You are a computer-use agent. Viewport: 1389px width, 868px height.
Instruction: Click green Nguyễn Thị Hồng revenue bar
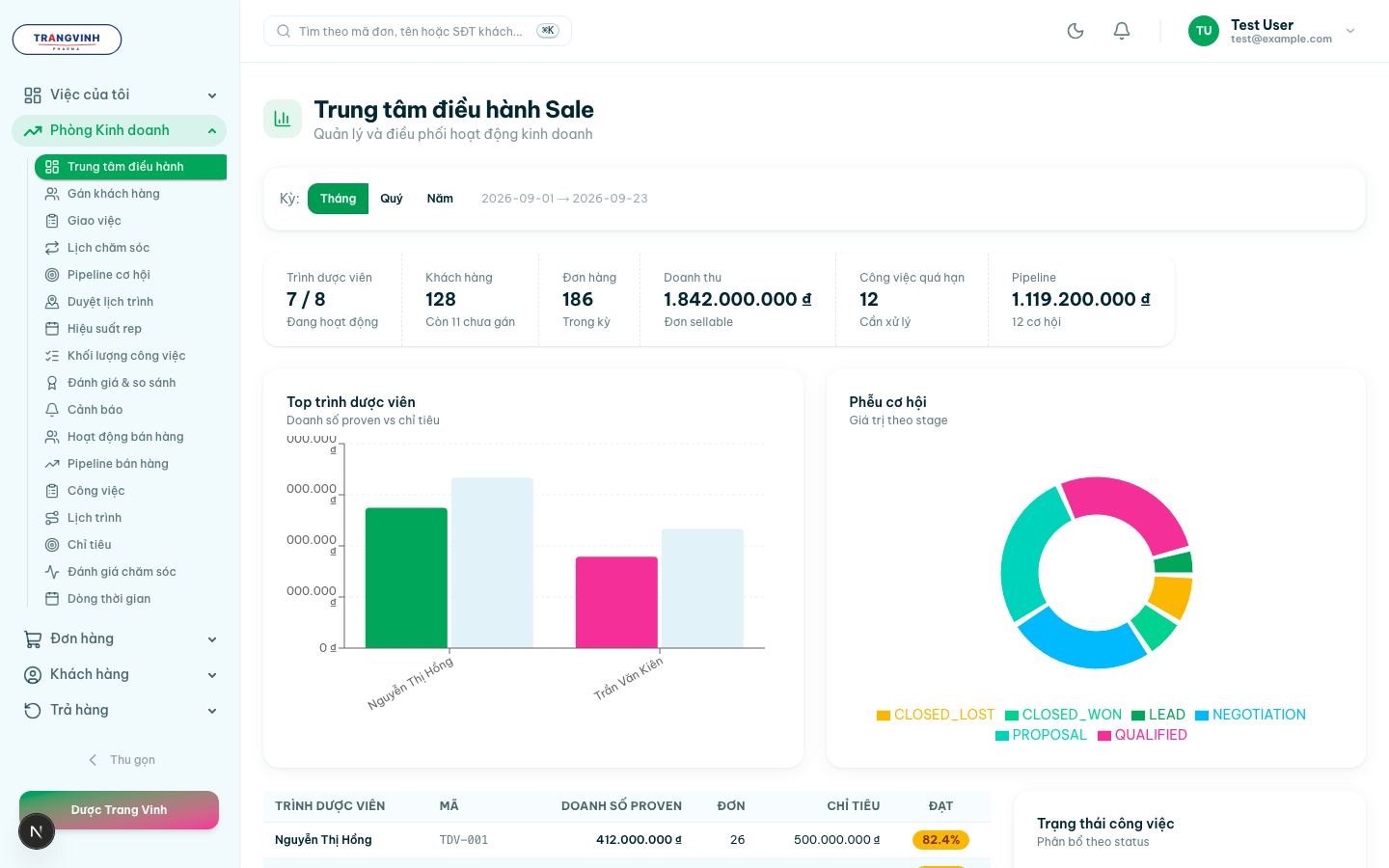pyautogui.click(x=406, y=578)
